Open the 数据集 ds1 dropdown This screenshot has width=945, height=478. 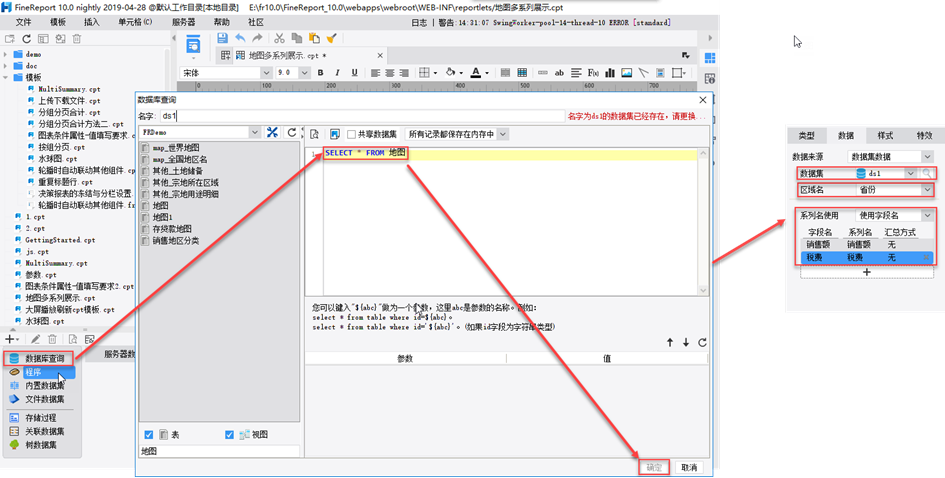click(911, 173)
